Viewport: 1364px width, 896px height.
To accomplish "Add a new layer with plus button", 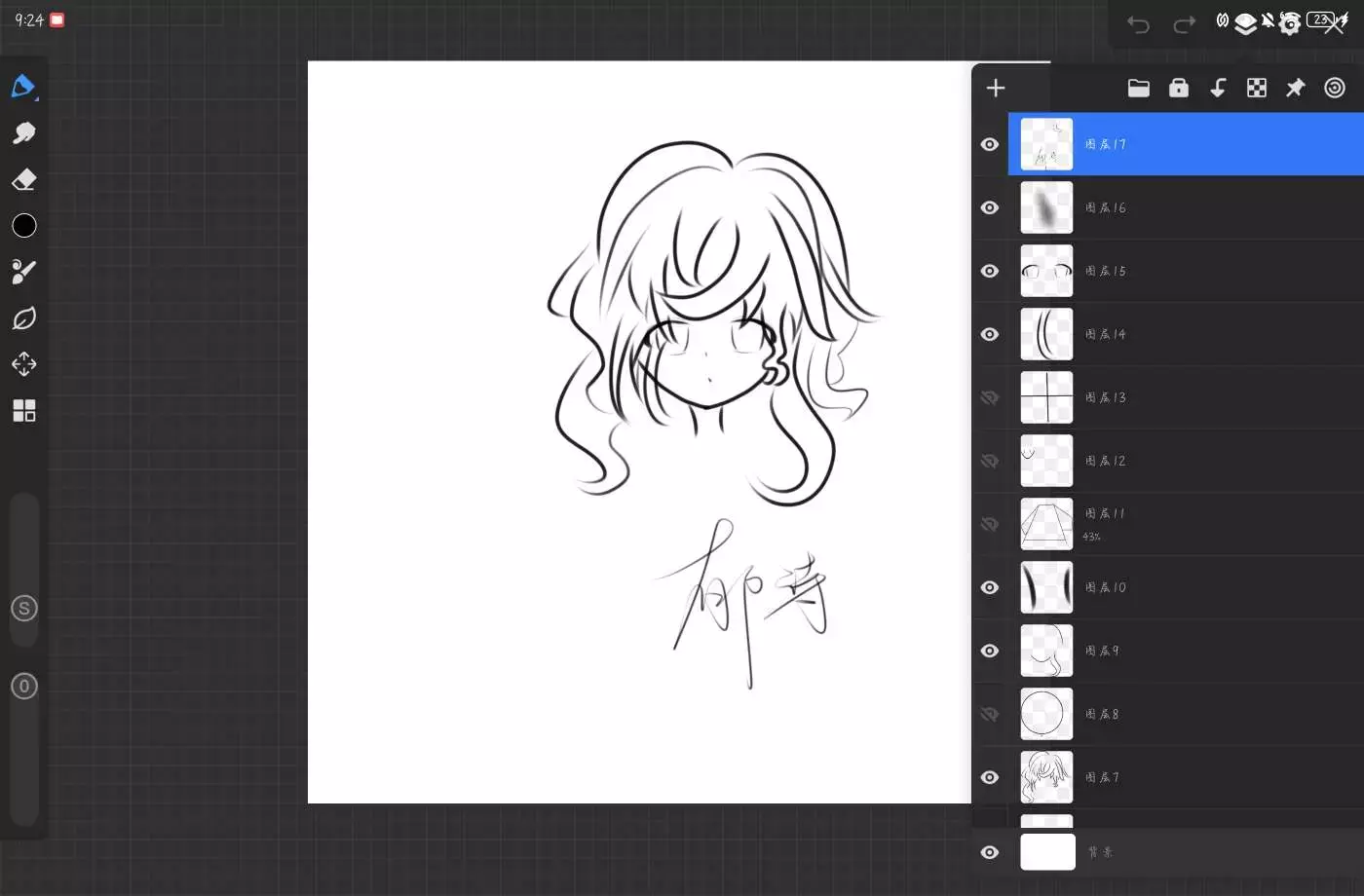I will pyautogui.click(x=995, y=89).
